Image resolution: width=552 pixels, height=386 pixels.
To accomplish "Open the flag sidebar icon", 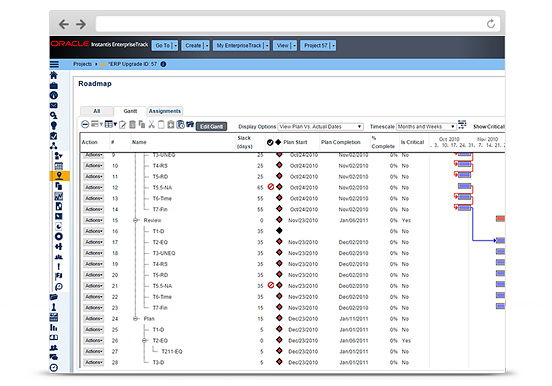I will pyautogui.click(x=59, y=276).
